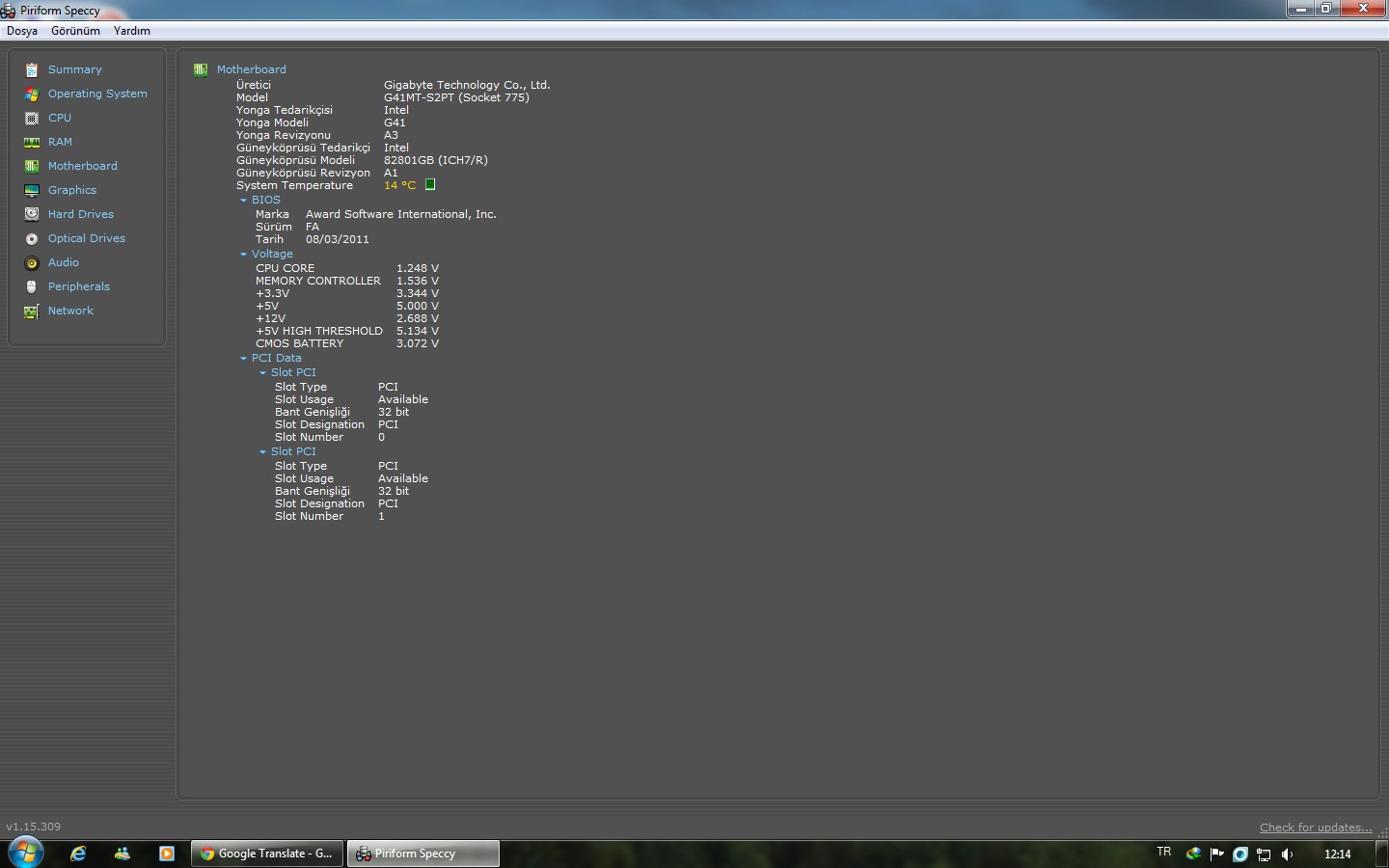Click the Motherboard header icon in the main panel
Viewport: 1389px width, 868px height.
[x=201, y=69]
